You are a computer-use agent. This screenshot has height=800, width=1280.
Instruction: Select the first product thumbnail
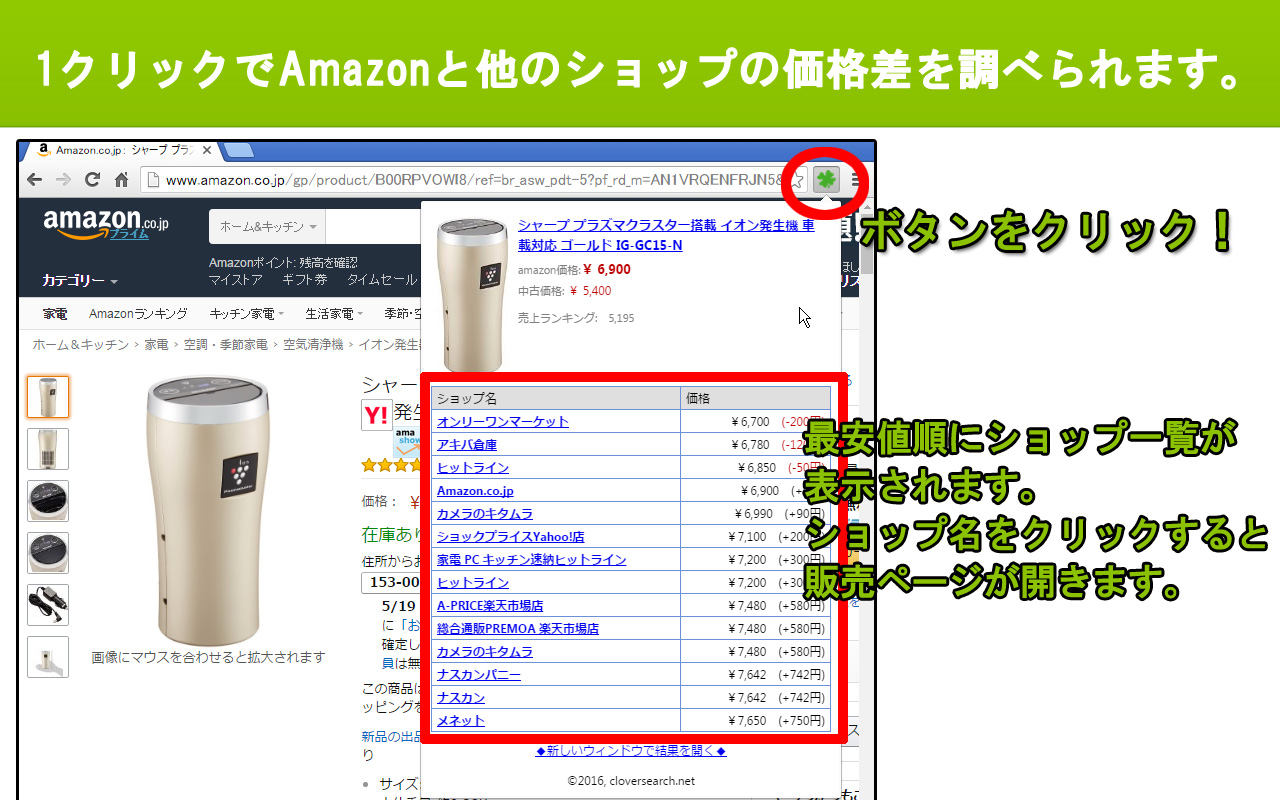pyautogui.click(x=48, y=397)
